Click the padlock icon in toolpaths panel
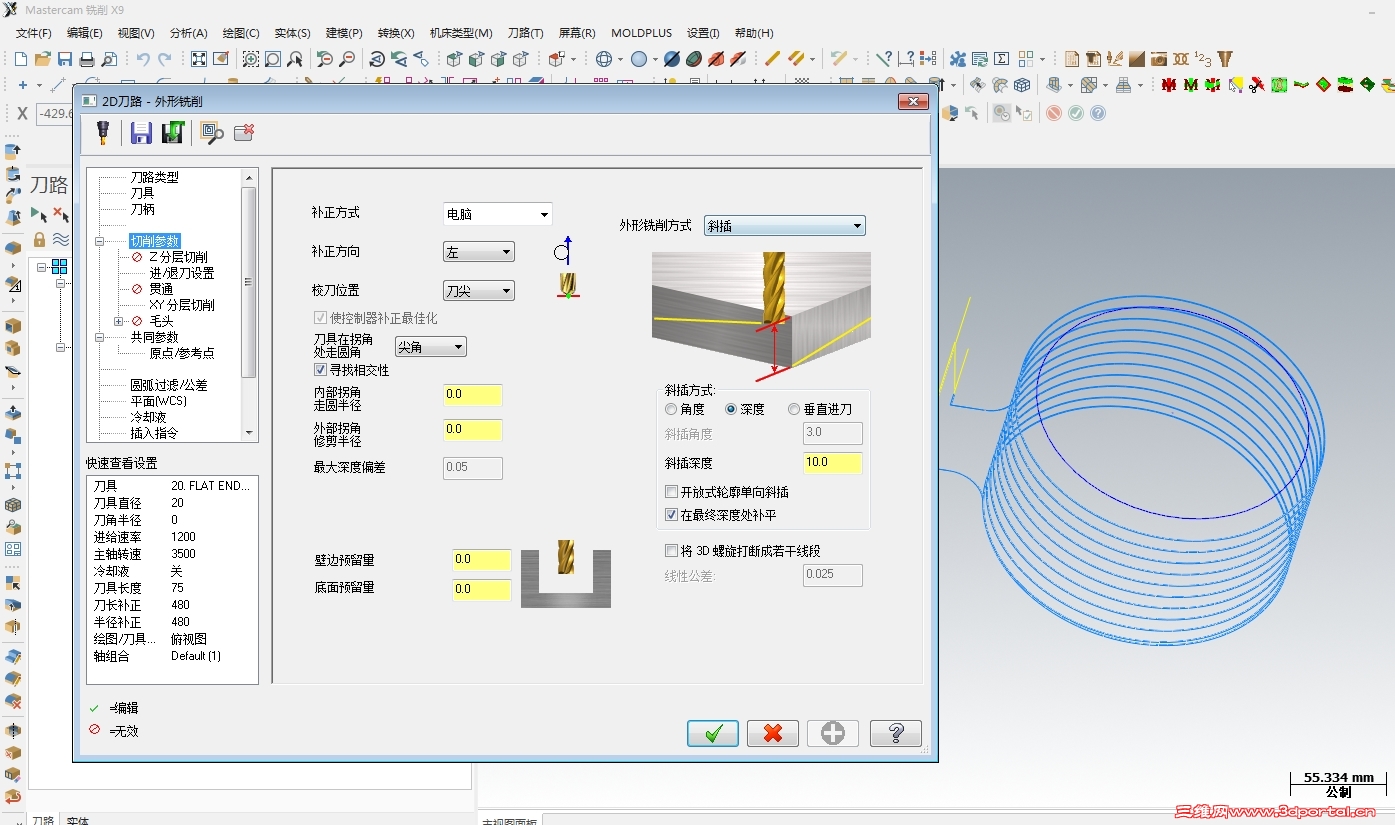The width and height of the screenshot is (1395, 825). pos(39,239)
